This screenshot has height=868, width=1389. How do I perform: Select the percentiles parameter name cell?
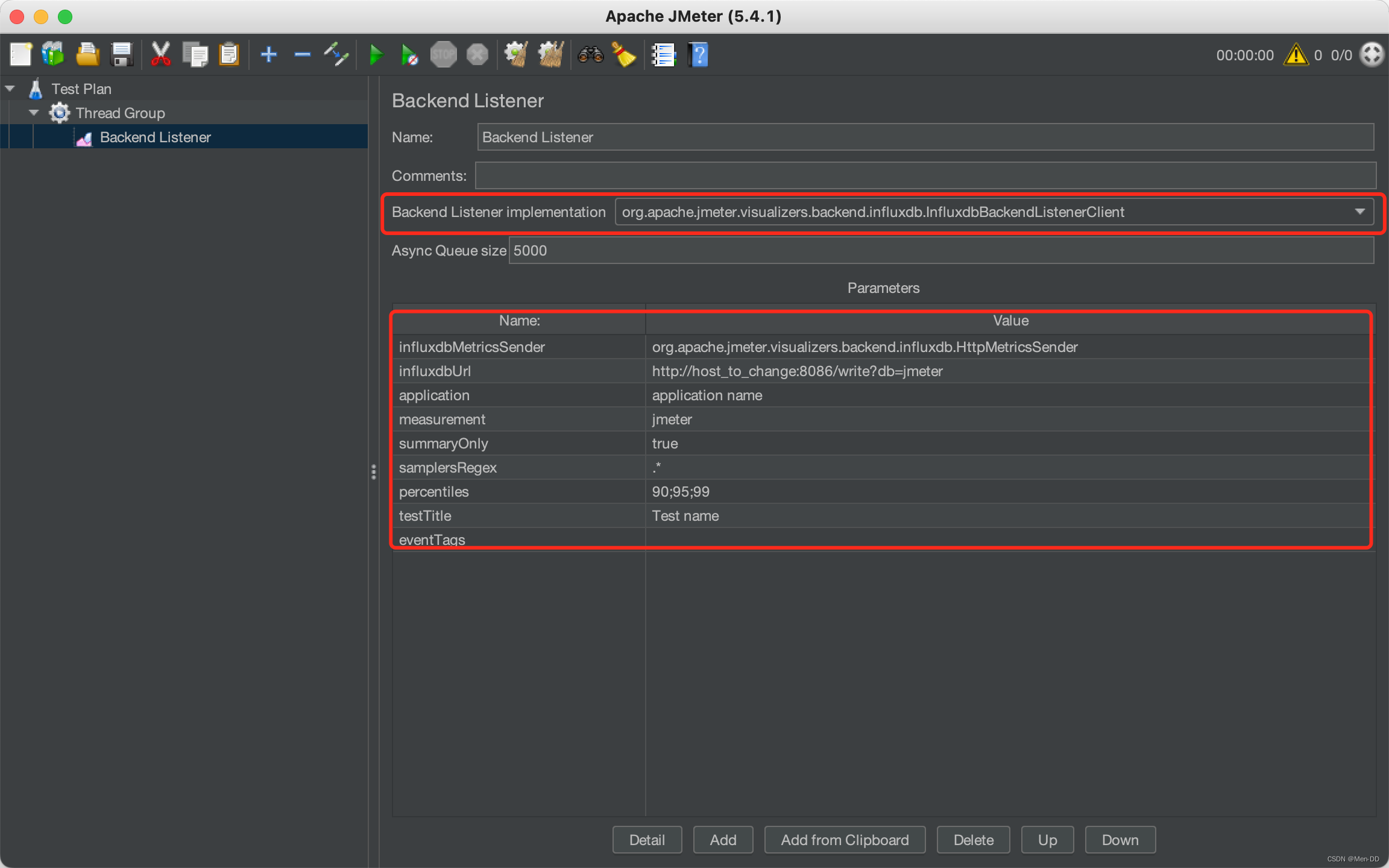(519, 491)
